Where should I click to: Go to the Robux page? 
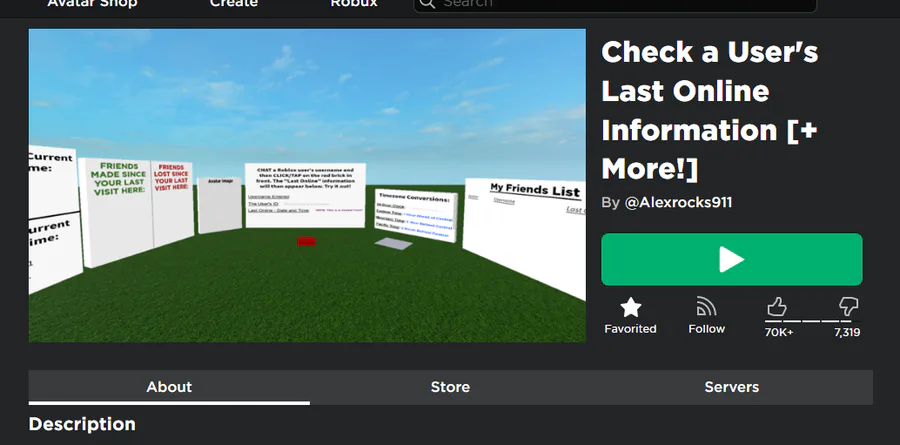(354, 3)
